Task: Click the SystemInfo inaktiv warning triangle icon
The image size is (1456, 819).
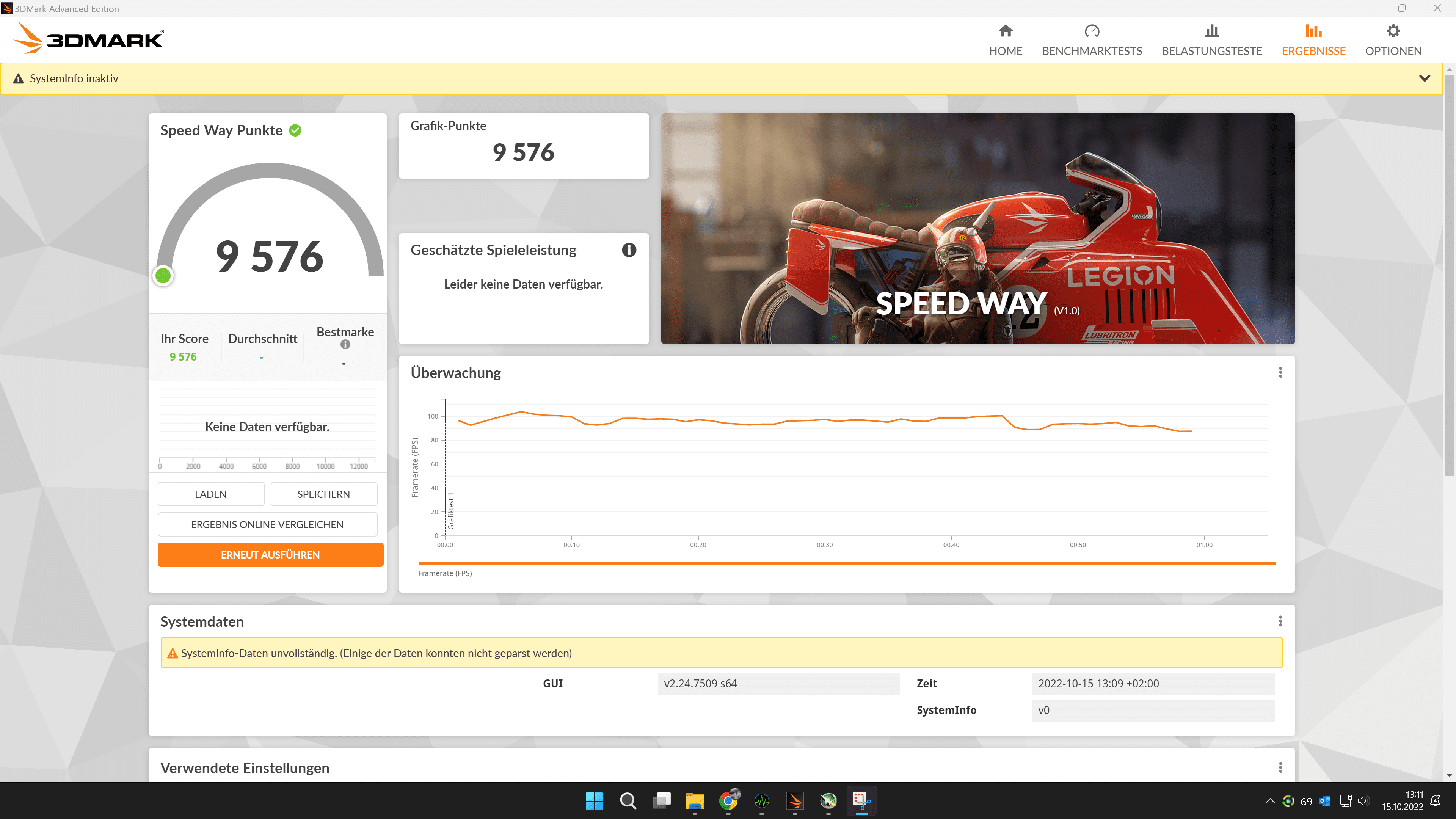Action: click(19, 78)
